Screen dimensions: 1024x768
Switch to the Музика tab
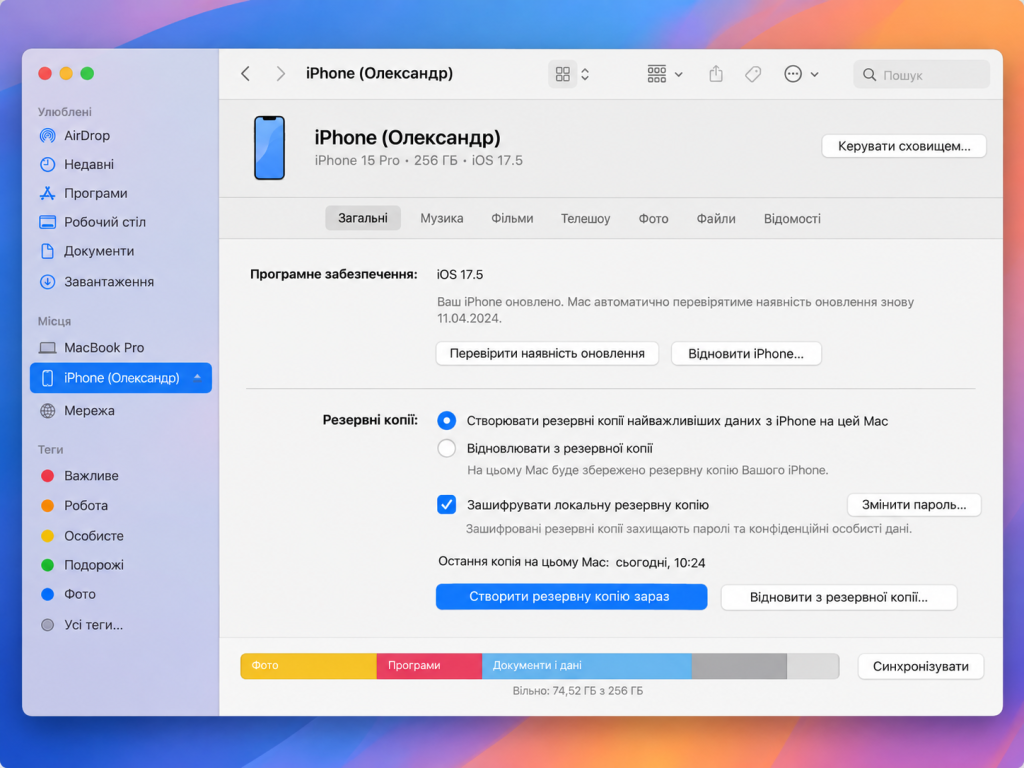(441, 219)
